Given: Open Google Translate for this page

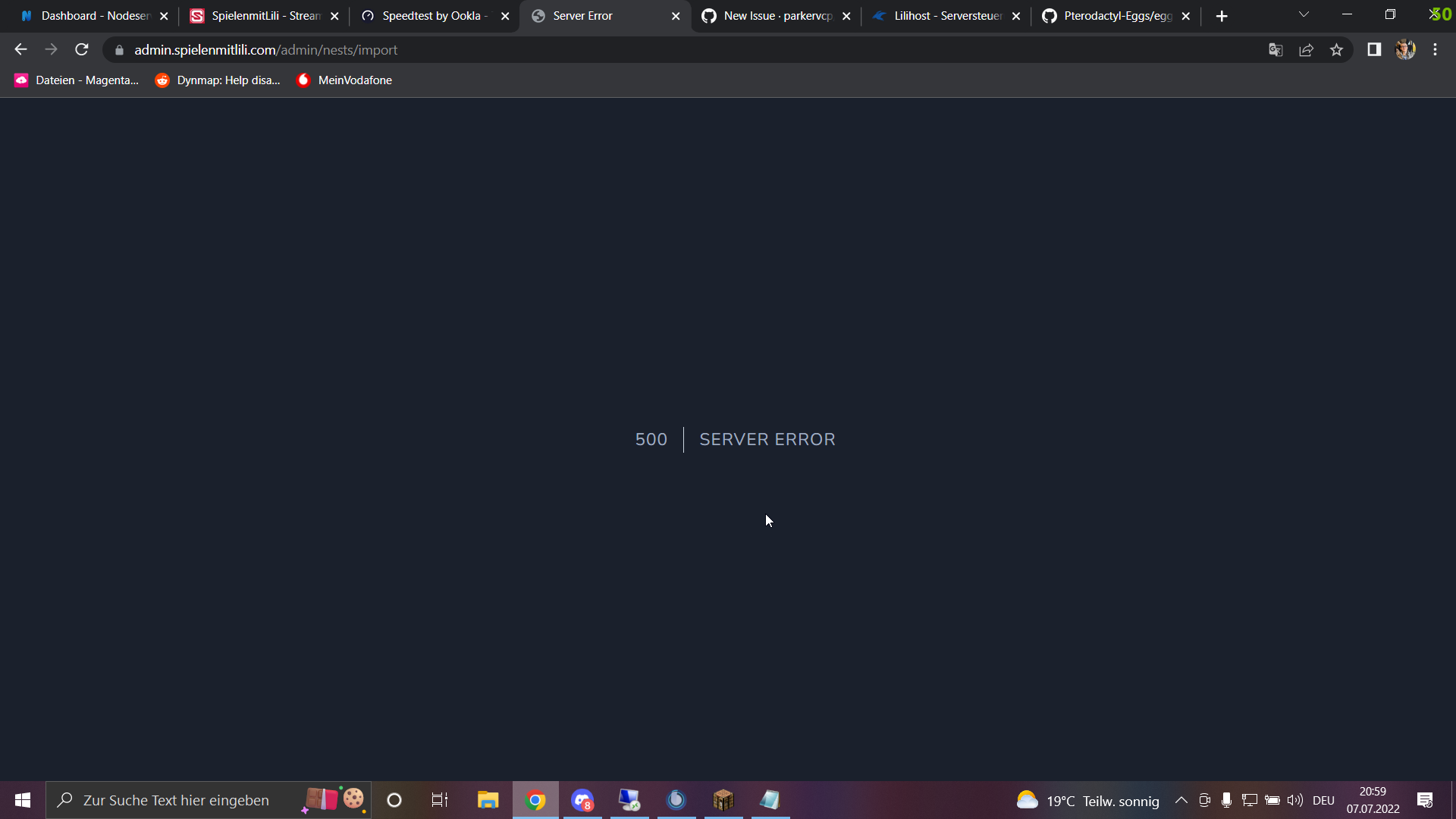Looking at the screenshot, I should point(1276,49).
